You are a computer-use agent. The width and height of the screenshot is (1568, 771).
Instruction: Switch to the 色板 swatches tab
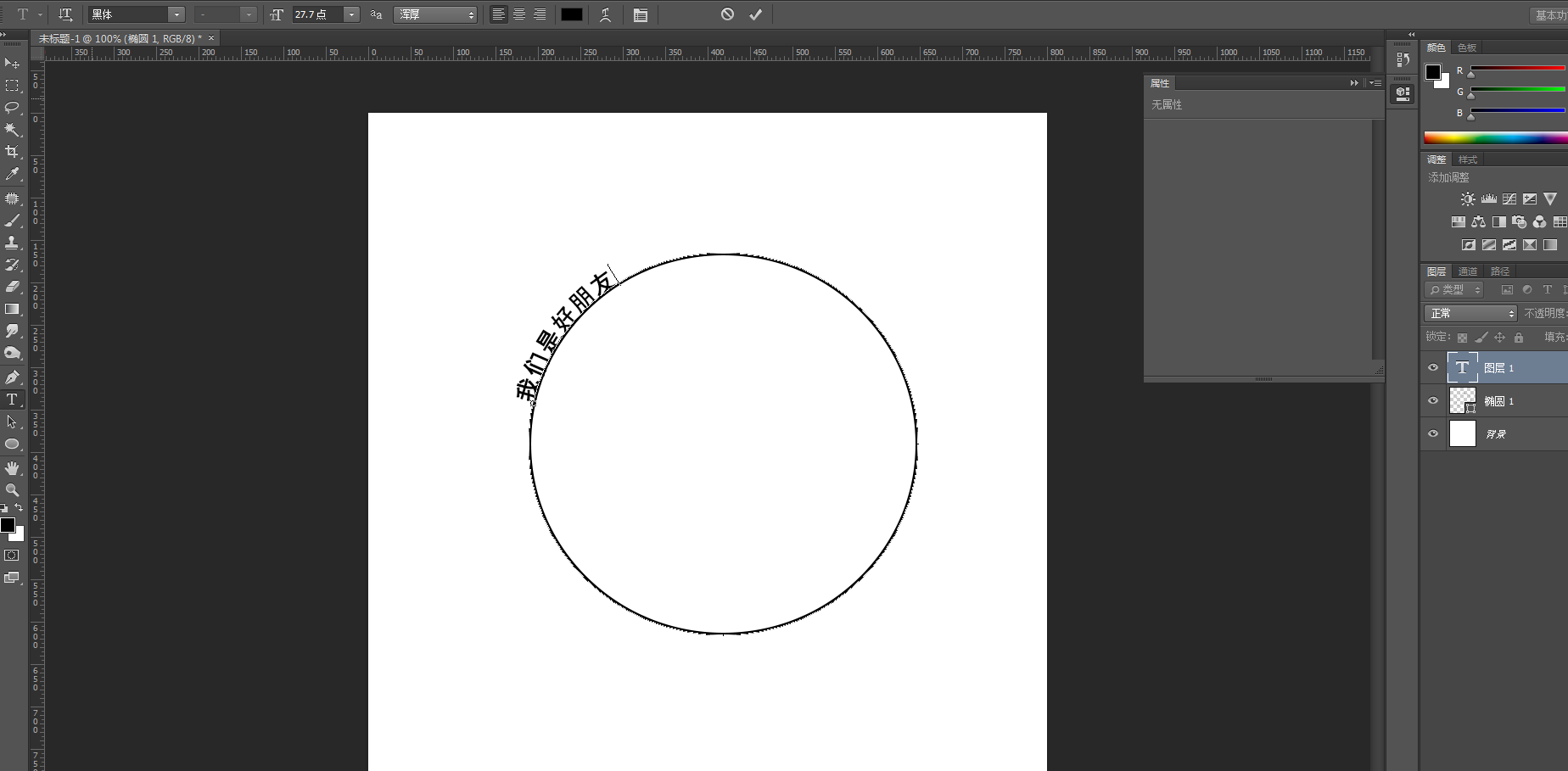pos(1467,47)
